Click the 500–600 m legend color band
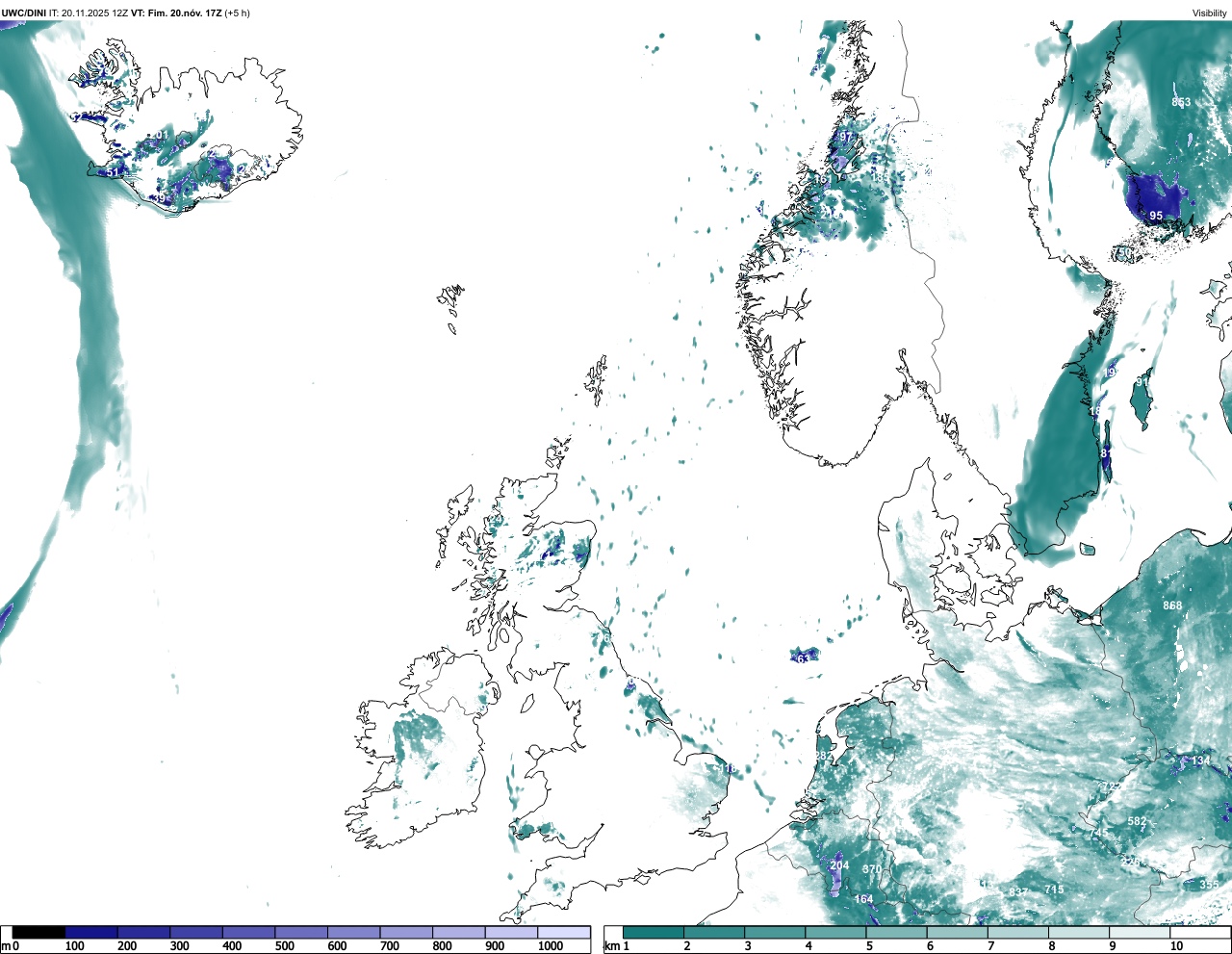The height and width of the screenshot is (954, 1232). tap(301, 932)
